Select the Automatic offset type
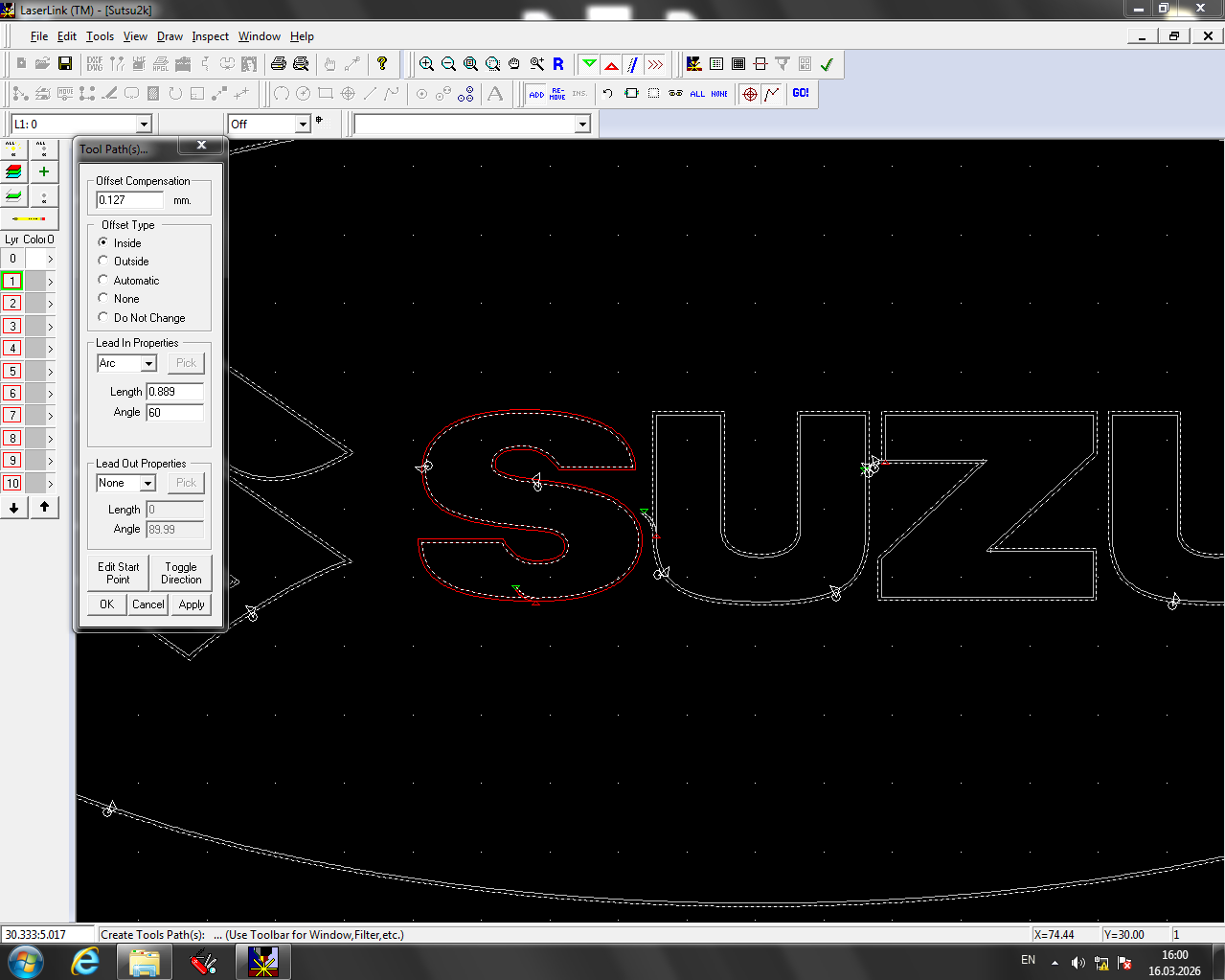1225x980 pixels. pyautogui.click(x=103, y=280)
